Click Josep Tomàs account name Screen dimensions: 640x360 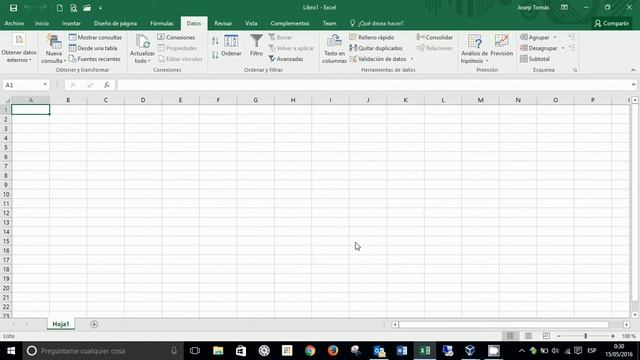tap(533, 8)
